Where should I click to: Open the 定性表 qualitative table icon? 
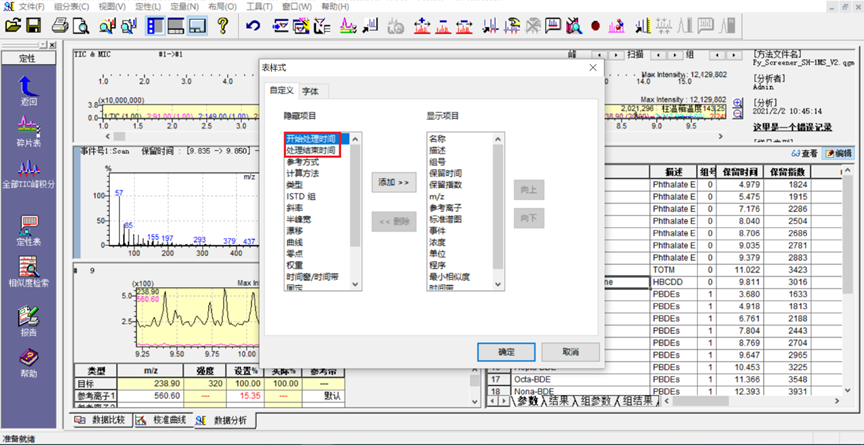[x=28, y=226]
